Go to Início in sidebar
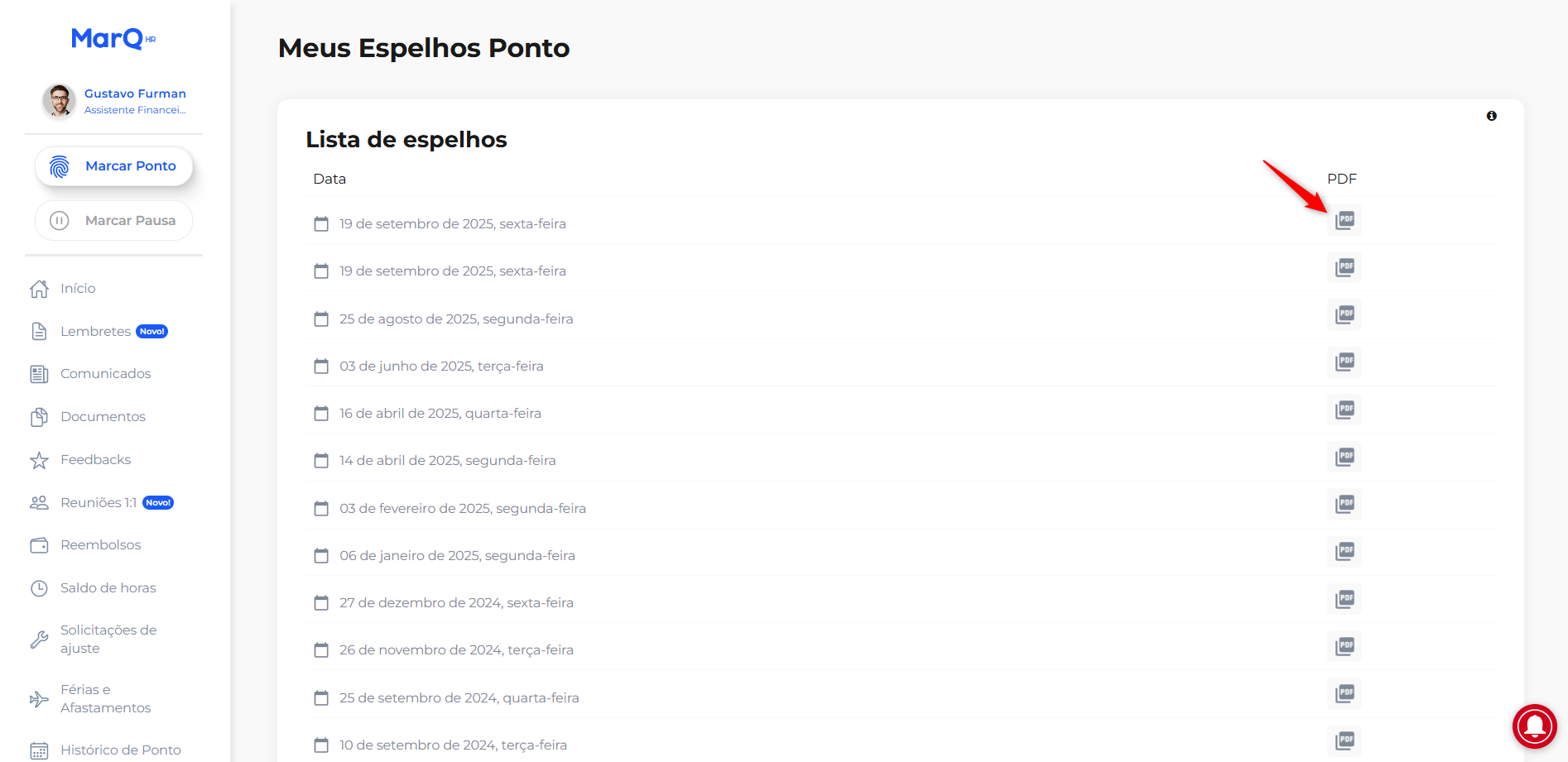This screenshot has height=762, width=1568. [78, 289]
